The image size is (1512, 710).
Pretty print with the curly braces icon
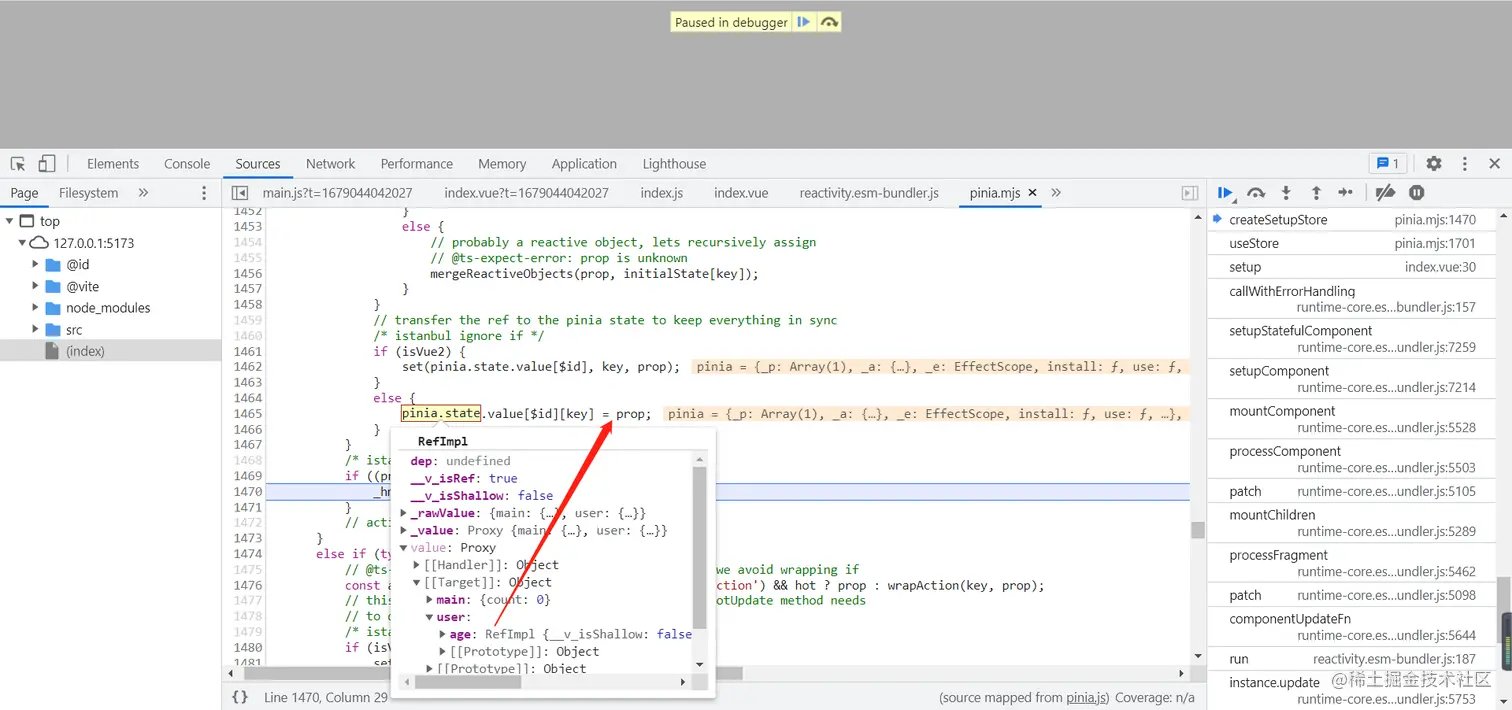point(240,697)
